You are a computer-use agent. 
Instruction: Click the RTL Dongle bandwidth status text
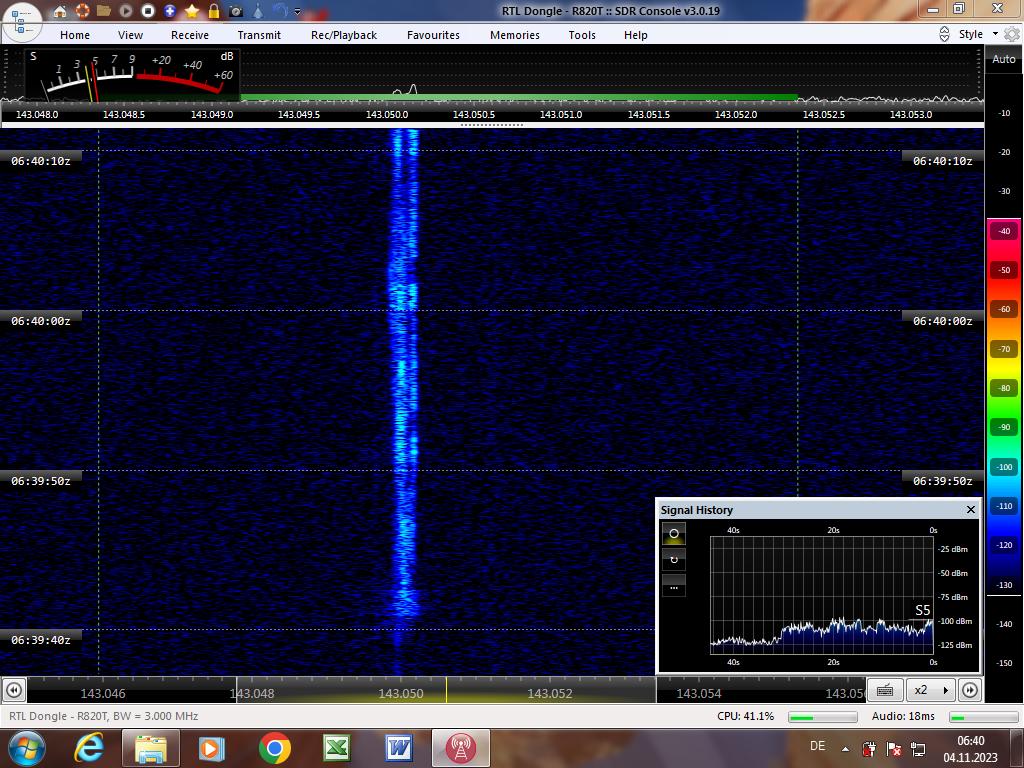[x=103, y=716]
